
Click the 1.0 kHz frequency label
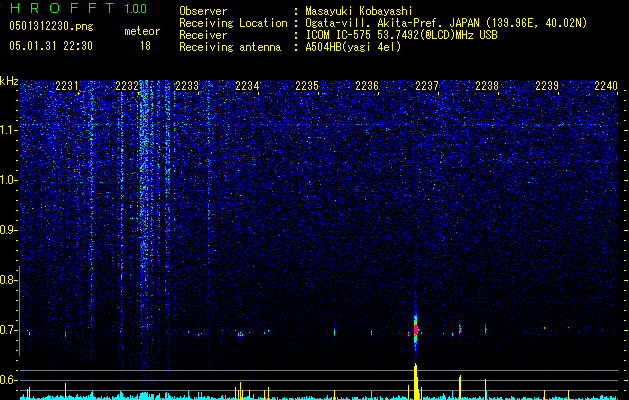click(x=9, y=180)
